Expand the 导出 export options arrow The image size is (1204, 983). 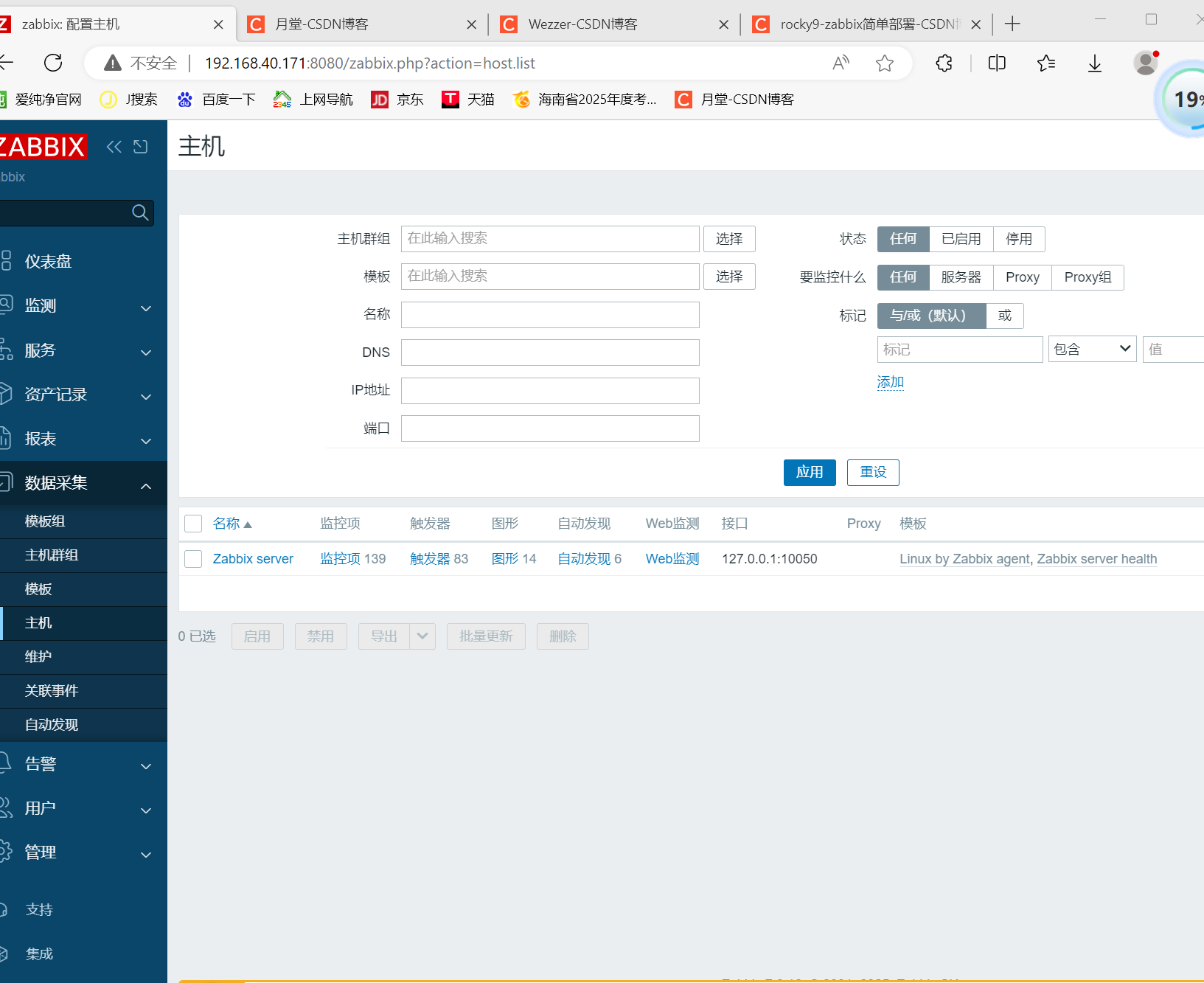pos(422,636)
